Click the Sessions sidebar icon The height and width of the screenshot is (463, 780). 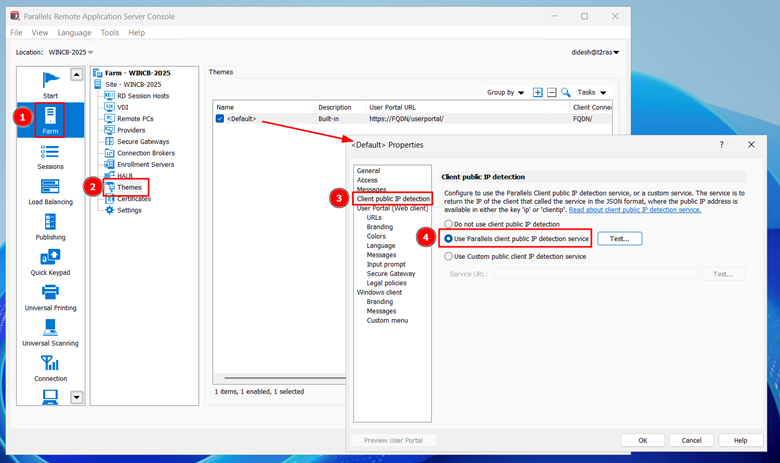[50, 157]
